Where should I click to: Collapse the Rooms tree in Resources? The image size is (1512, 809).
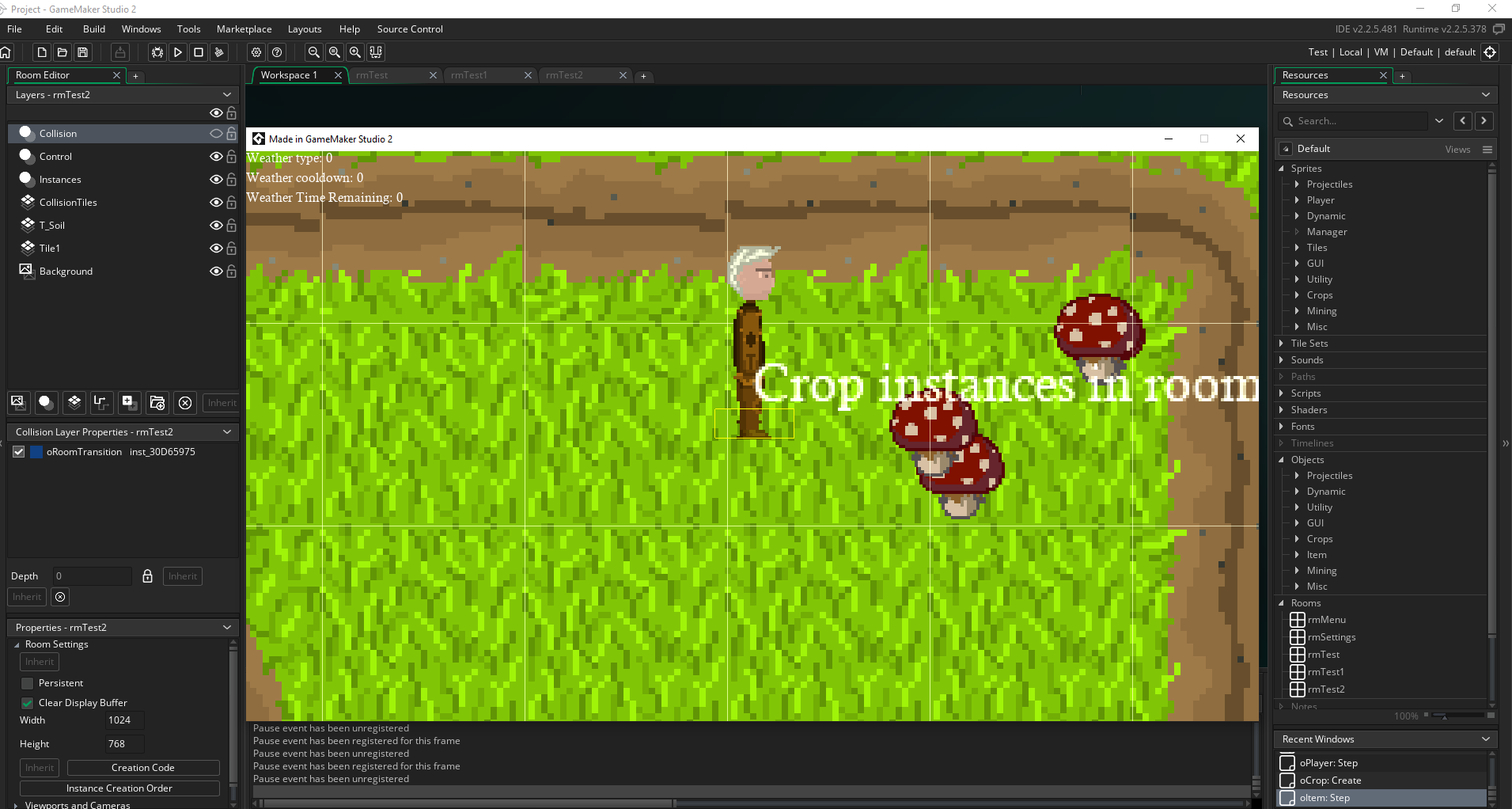pos(1282,603)
